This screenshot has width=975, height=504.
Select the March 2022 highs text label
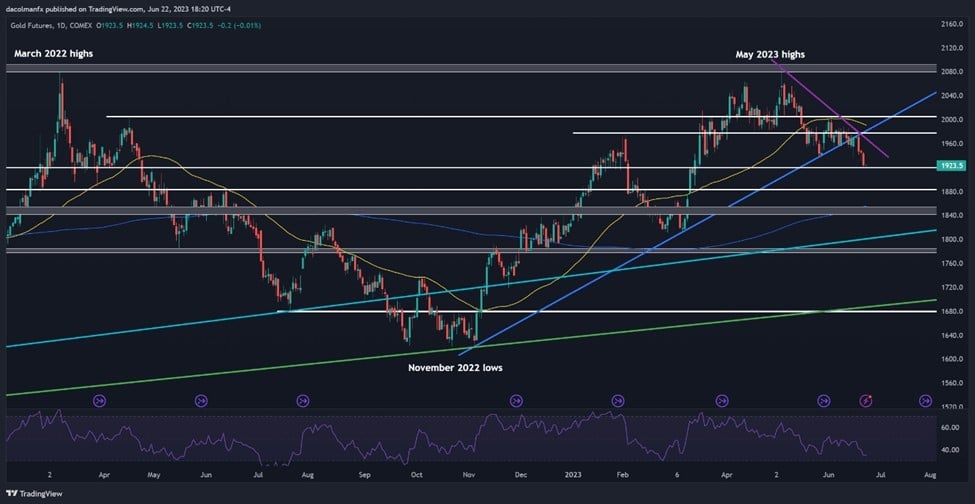[x=50, y=54]
